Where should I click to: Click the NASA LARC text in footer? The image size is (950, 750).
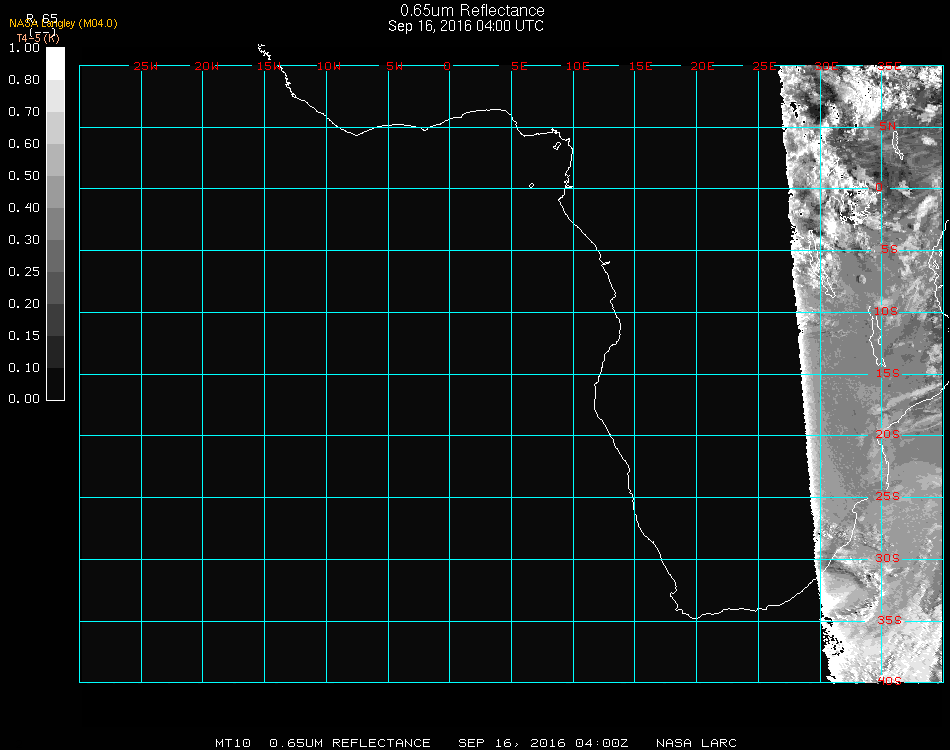(x=696, y=743)
